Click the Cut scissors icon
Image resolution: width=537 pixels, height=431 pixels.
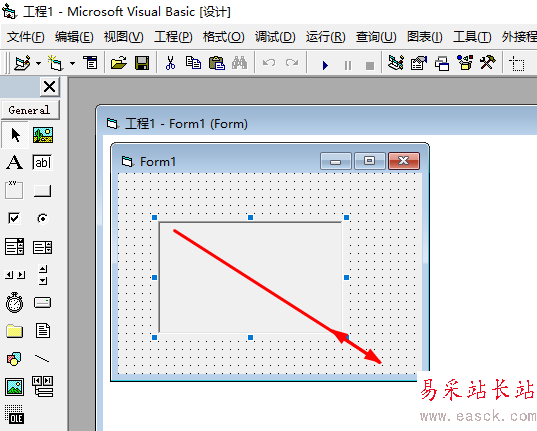[170, 63]
